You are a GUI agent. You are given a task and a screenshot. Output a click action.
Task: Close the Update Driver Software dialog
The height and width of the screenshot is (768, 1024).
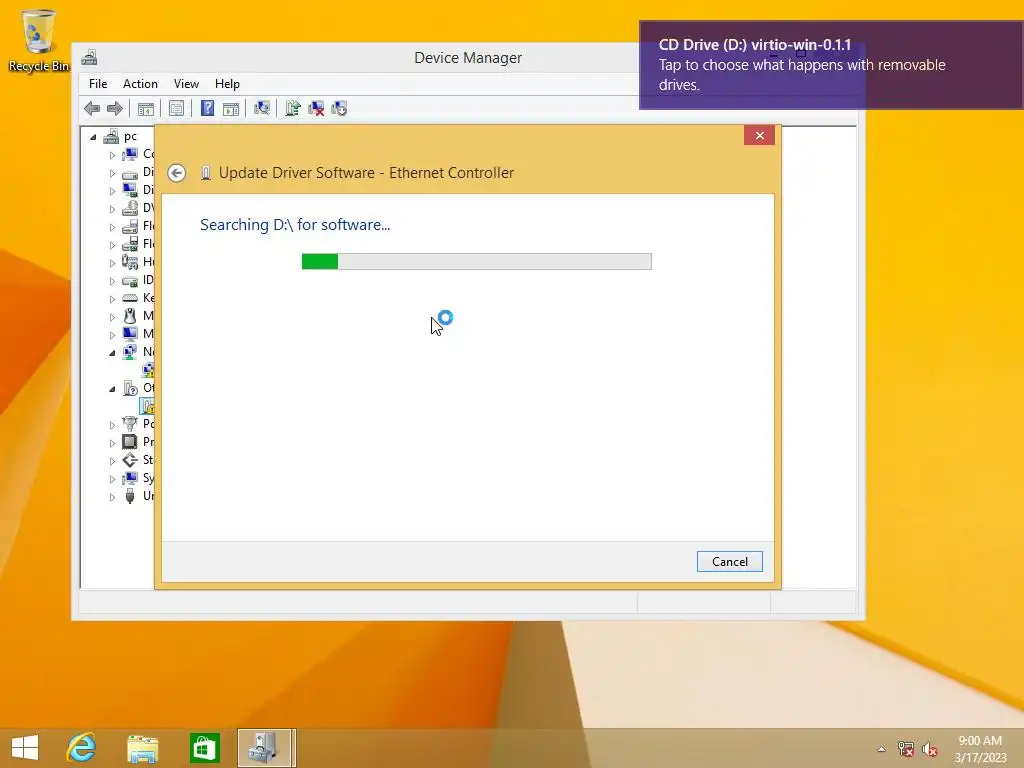760,135
